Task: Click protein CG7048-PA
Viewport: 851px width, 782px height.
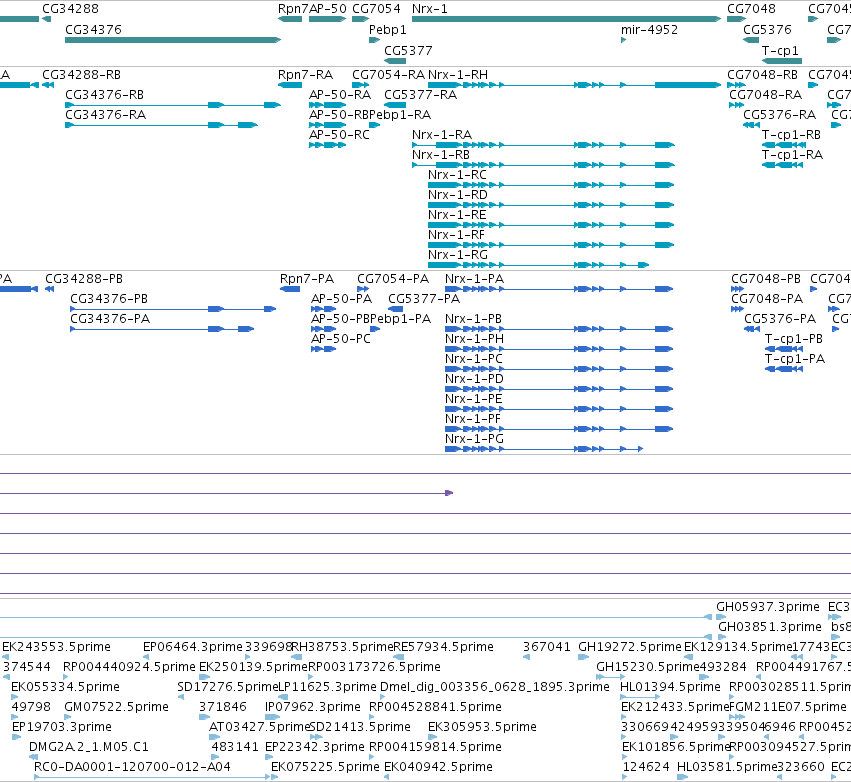Action: pyautogui.click(x=767, y=298)
